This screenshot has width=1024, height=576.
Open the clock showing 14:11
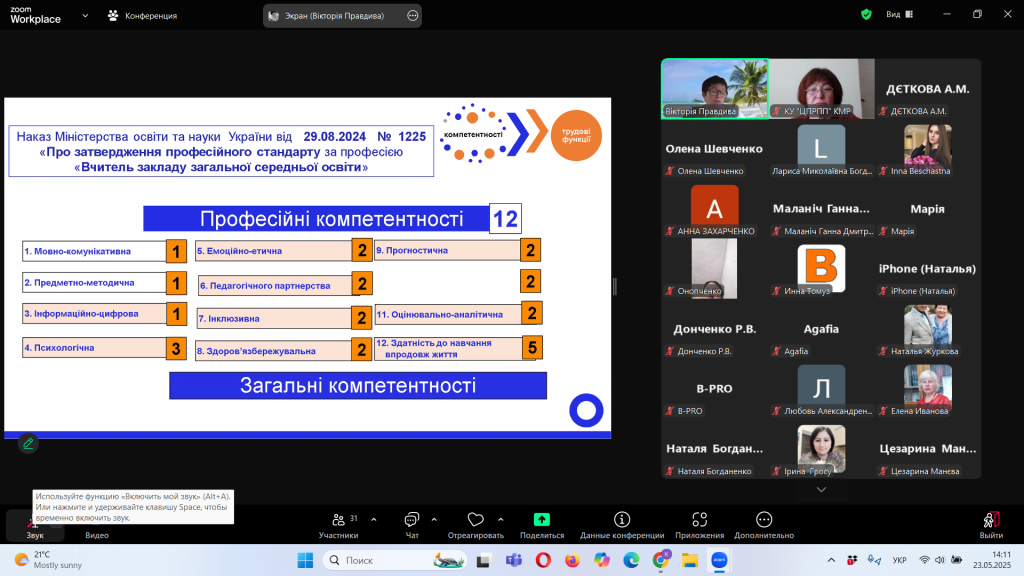pyautogui.click(x=991, y=560)
